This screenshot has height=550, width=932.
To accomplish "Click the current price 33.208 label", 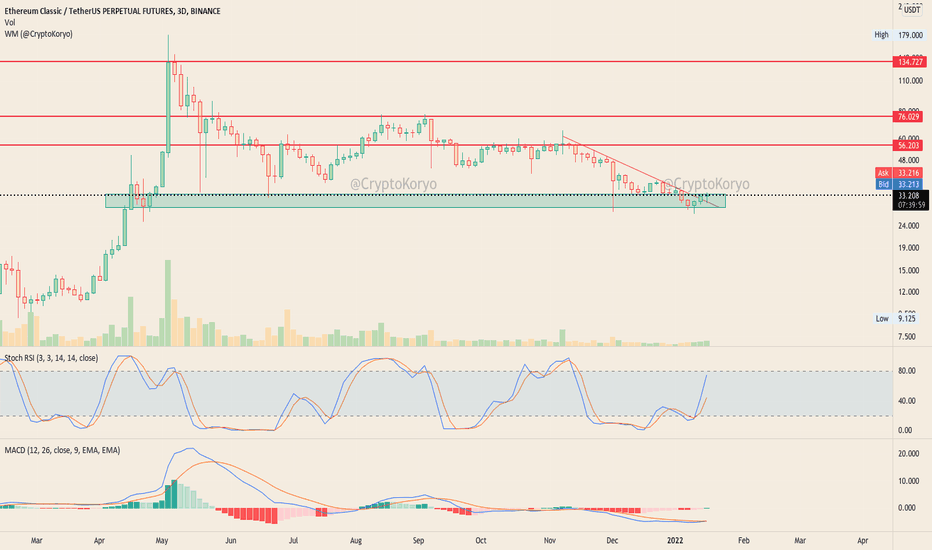I will tap(910, 195).
